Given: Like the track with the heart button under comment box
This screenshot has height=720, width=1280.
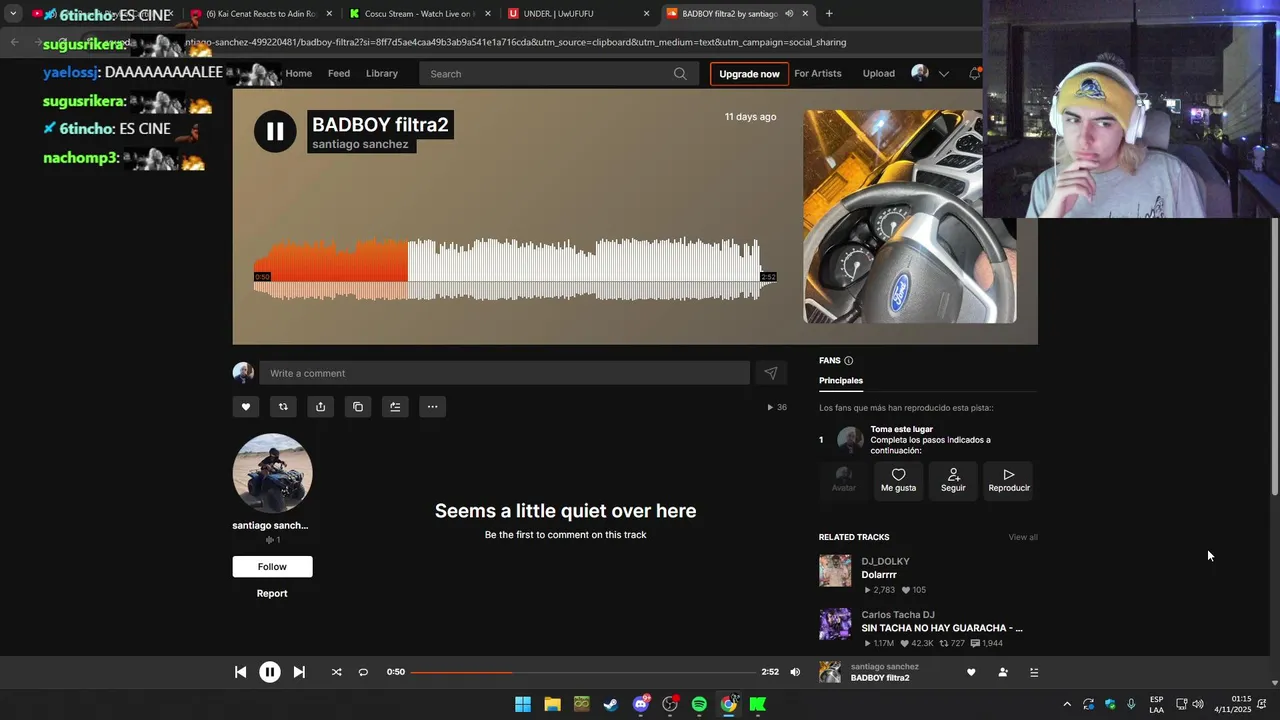Looking at the screenshot, I should 246,406.
